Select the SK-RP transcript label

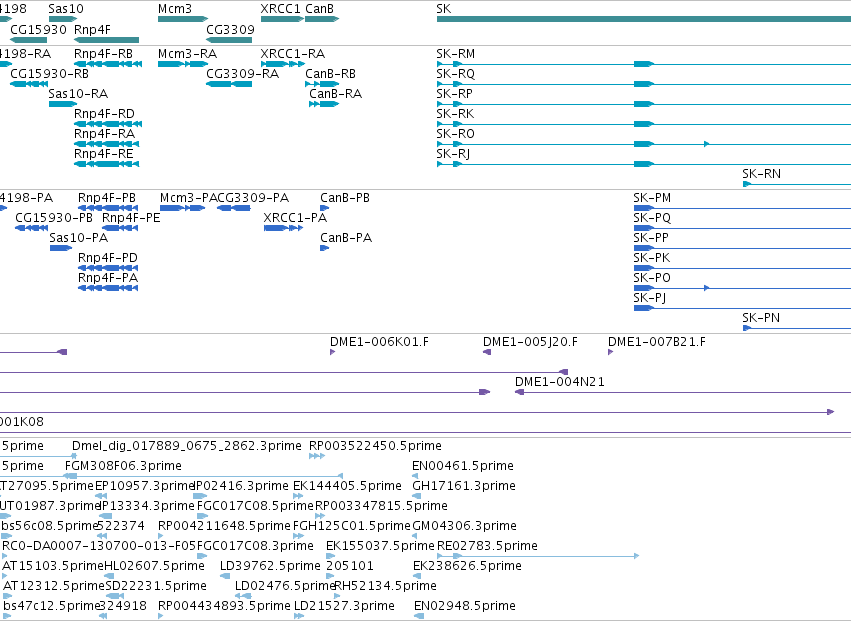pyautogui.click(x=454, y=94)
